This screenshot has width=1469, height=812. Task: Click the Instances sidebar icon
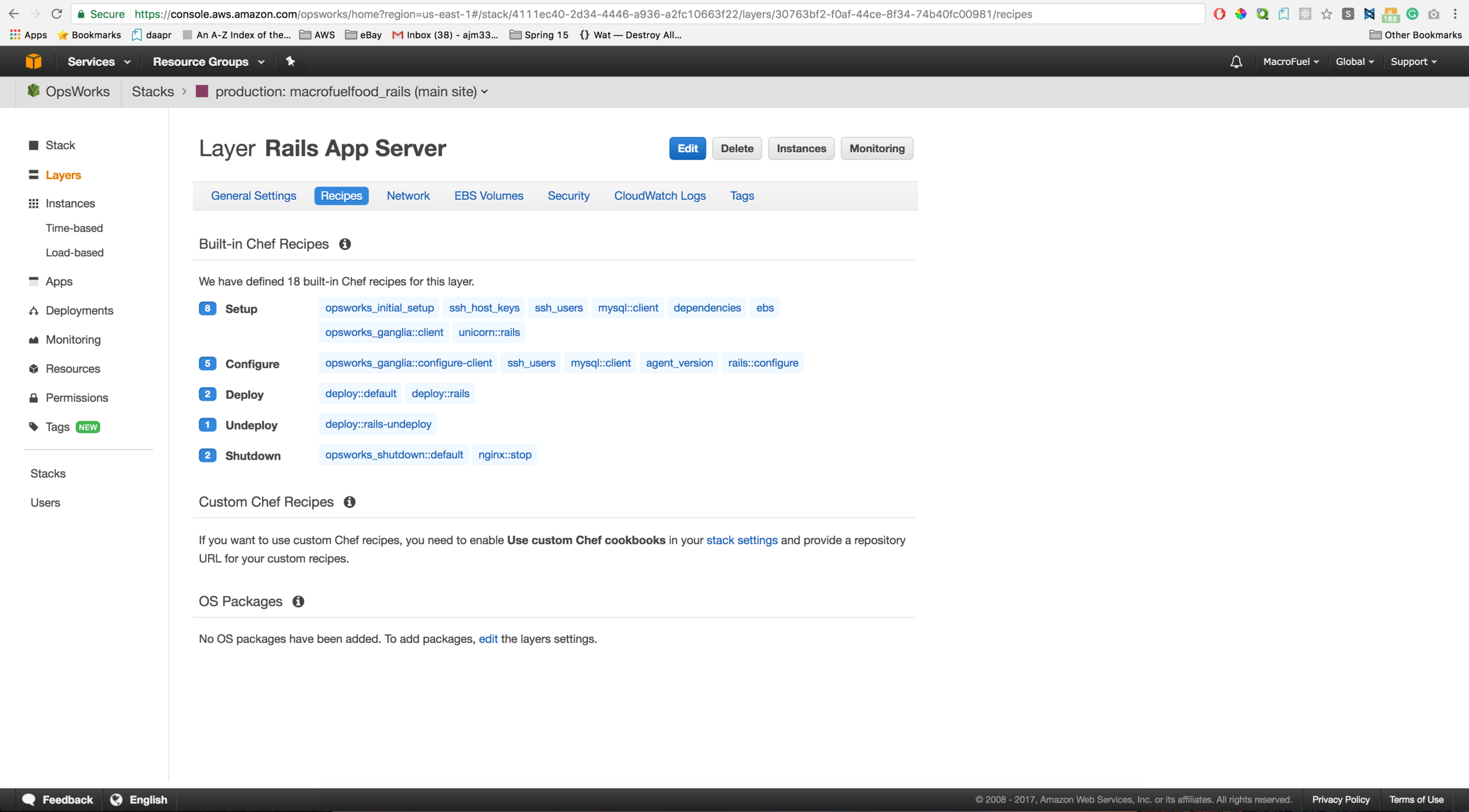pyautogui.click(x=34, y=203)
